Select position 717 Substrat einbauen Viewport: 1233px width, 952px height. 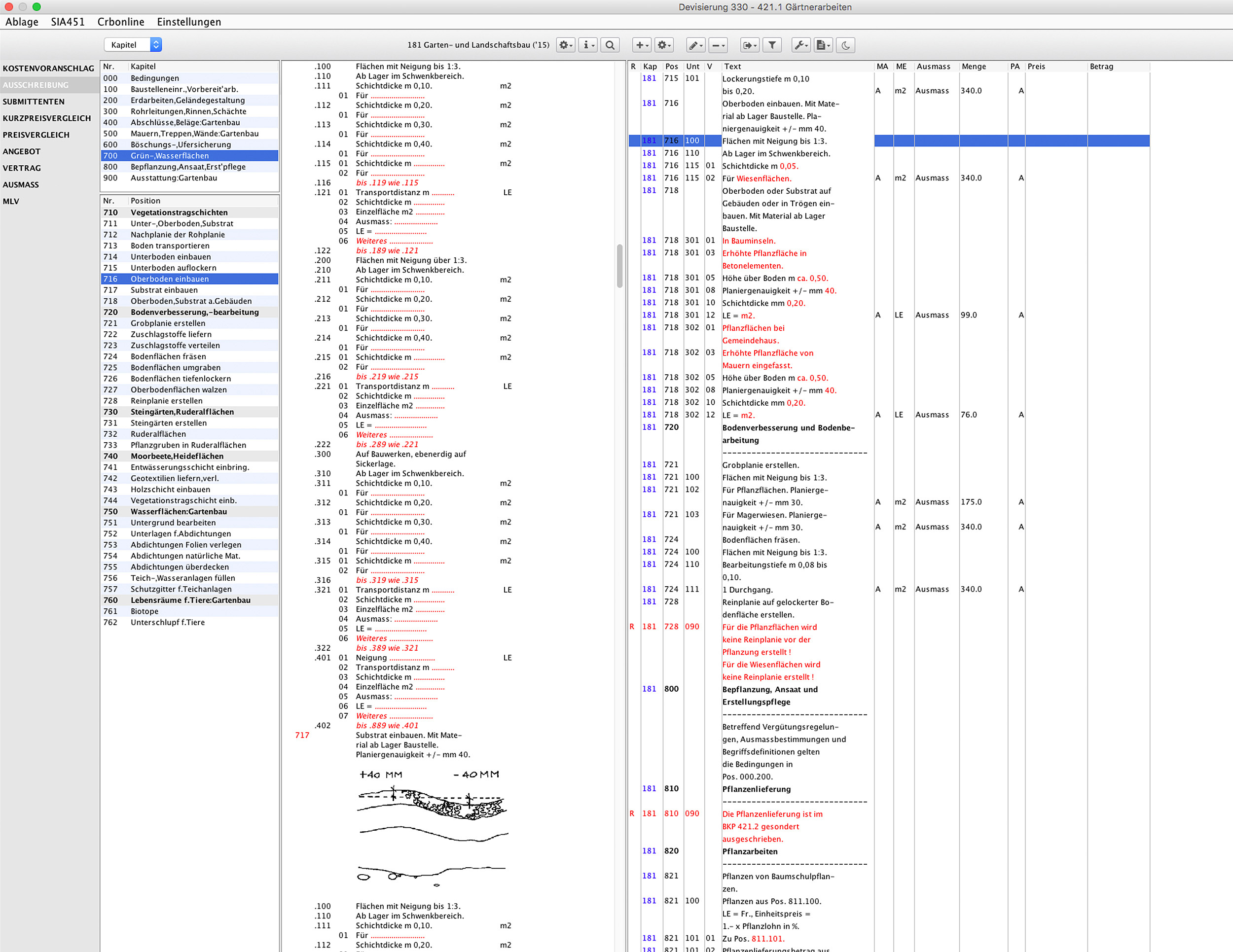pos(190,290)
